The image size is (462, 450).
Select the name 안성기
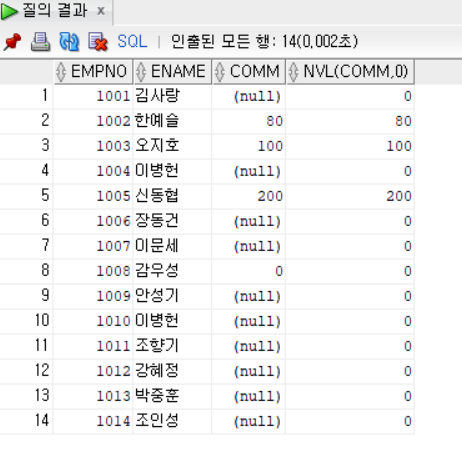click(157, 296)
